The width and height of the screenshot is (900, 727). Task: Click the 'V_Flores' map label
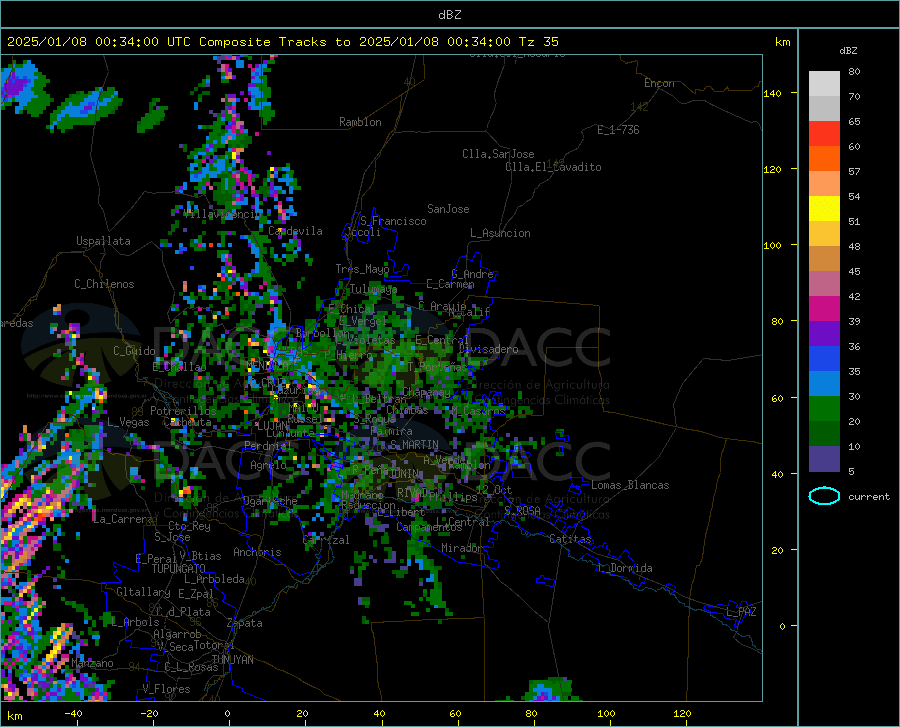point(166,689)
